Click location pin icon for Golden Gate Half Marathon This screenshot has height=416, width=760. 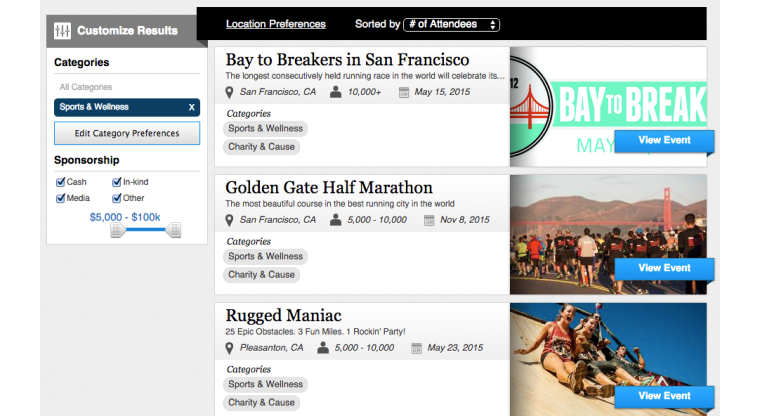231,220
